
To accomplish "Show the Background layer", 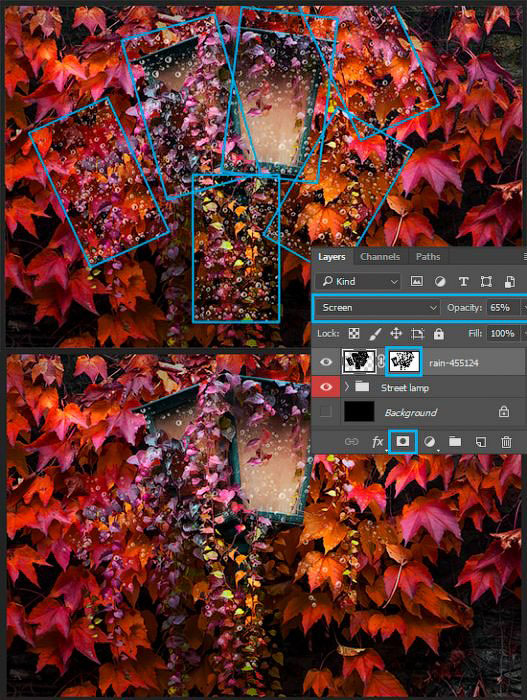I will click(x=326, y=411).
